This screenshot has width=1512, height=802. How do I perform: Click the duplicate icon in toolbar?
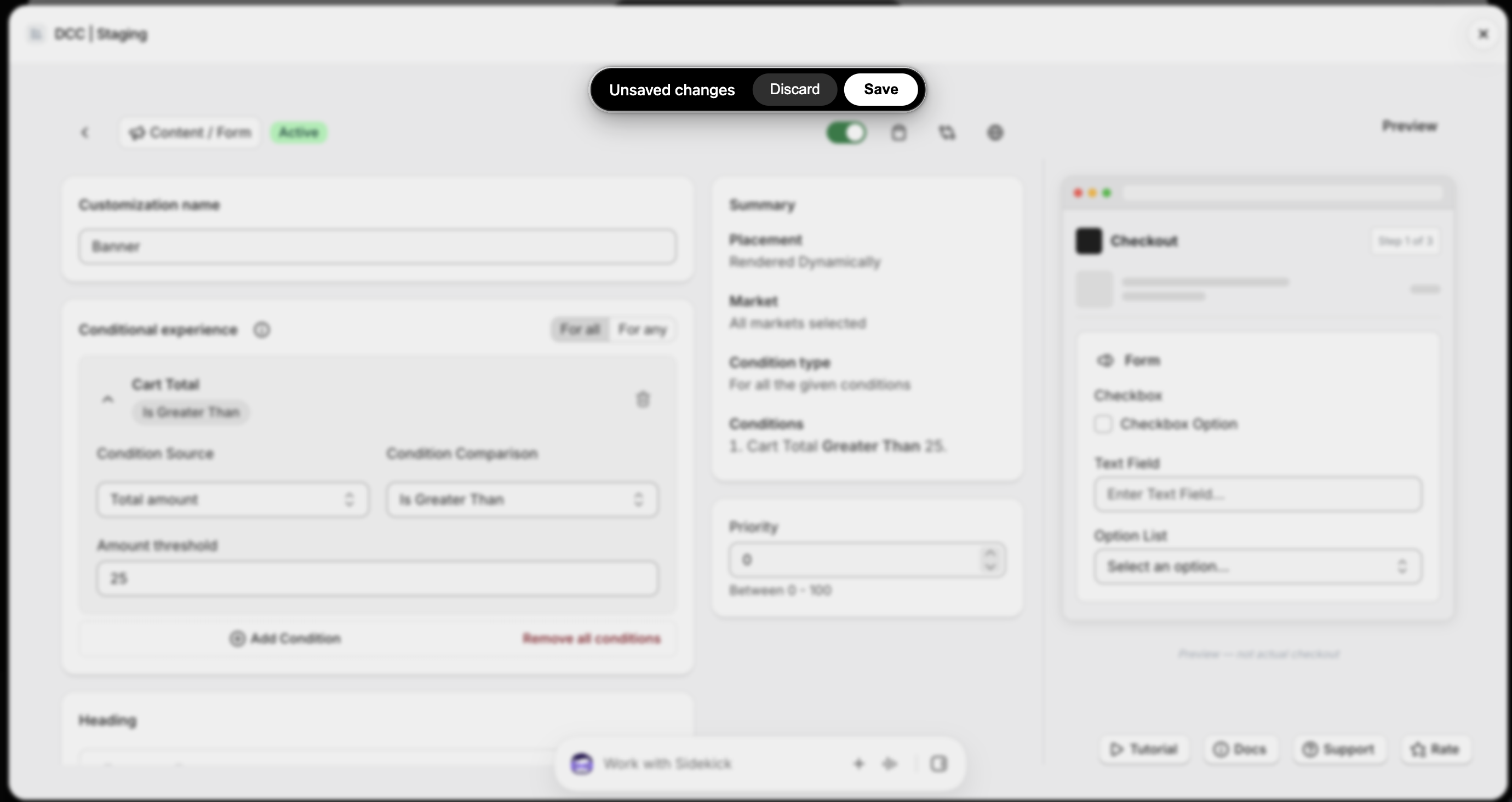[947, 133]
